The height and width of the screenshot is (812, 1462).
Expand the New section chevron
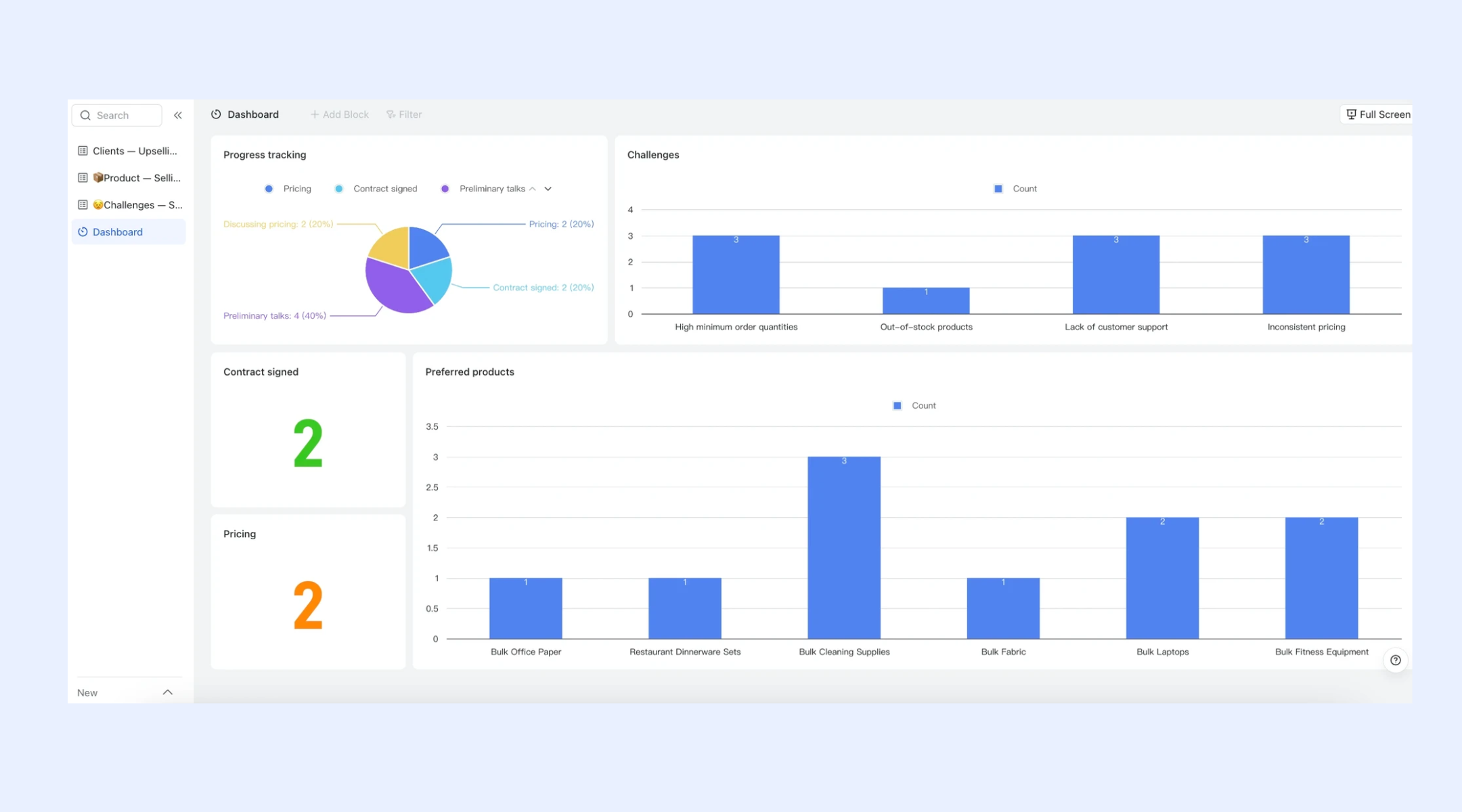(x=168, y=692)
